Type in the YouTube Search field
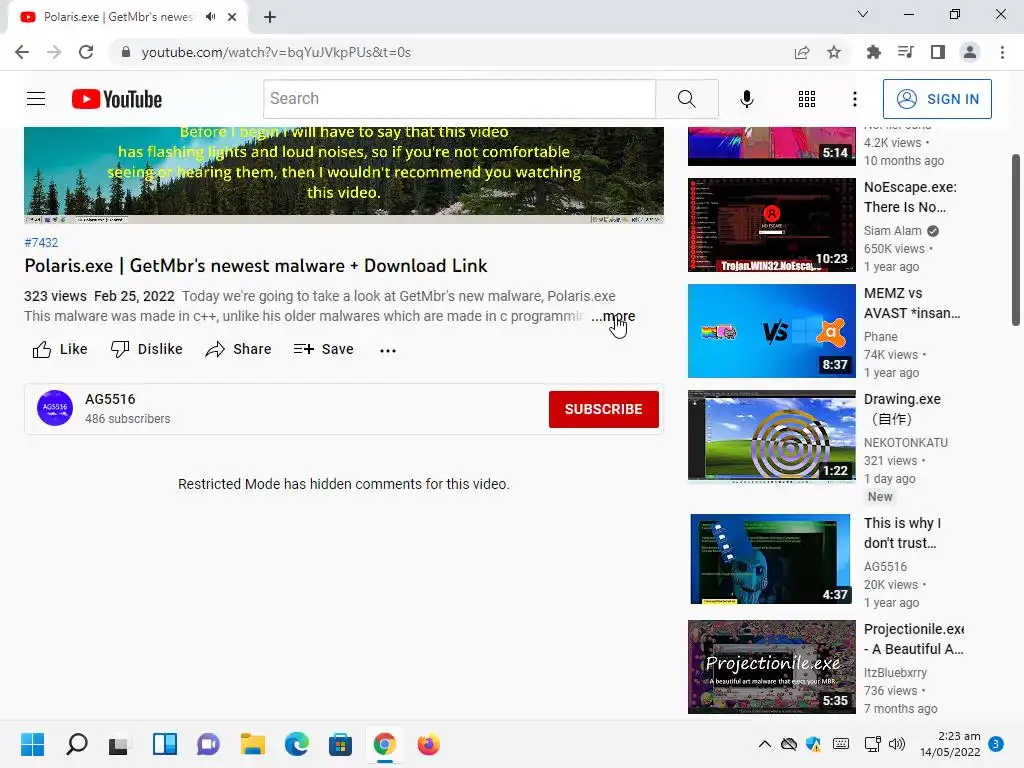Screen dimensions: 1024x768 tap(460, 99)
